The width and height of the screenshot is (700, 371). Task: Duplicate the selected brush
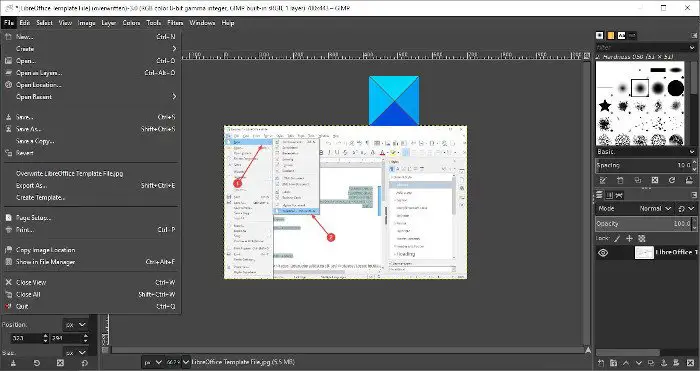click(638, 180)
